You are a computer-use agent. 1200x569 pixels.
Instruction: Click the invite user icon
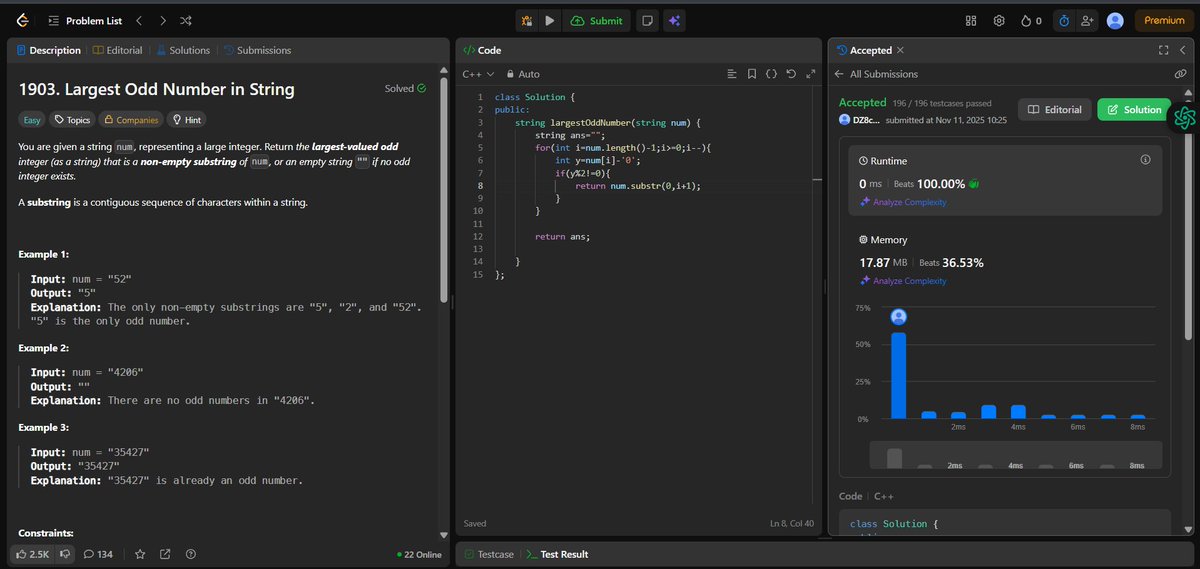tap(1087, 20)
